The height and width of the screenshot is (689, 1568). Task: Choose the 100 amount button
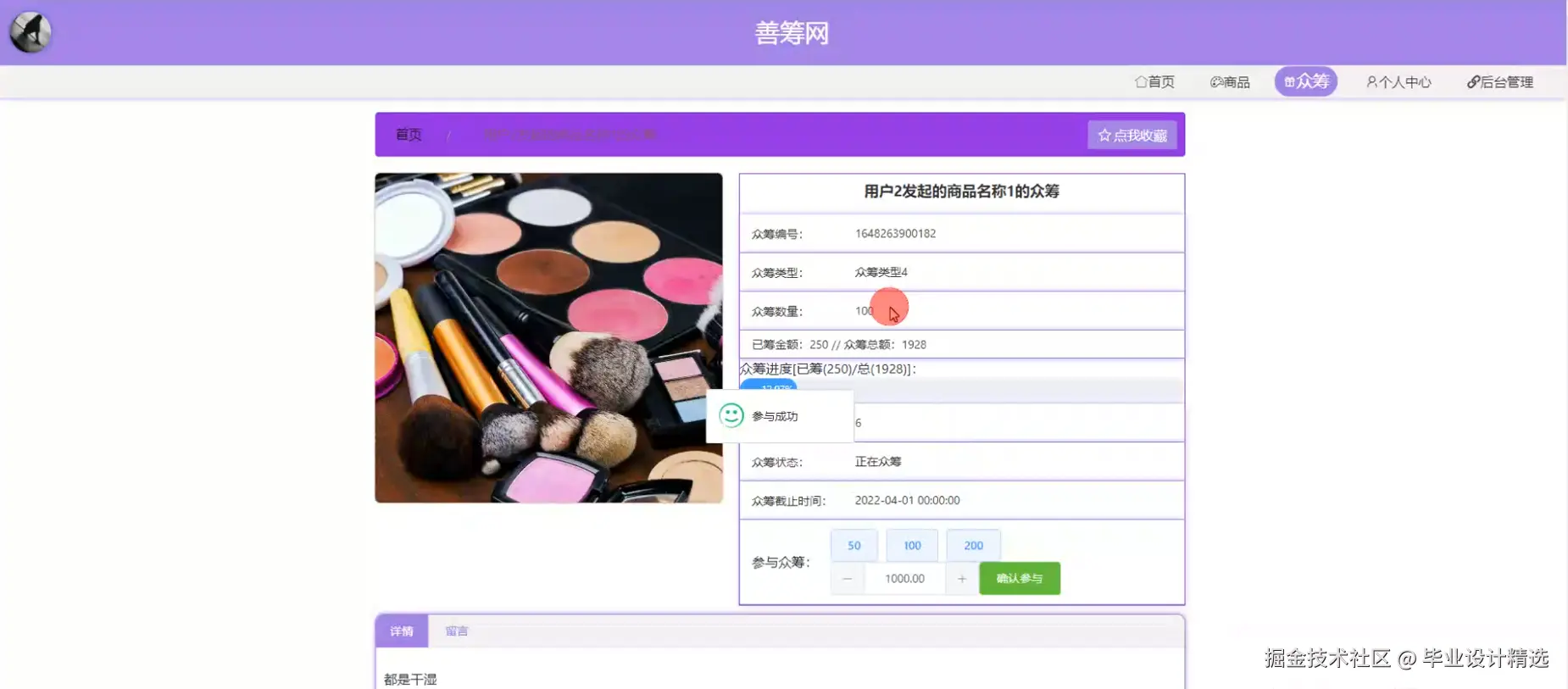[912, 546]
